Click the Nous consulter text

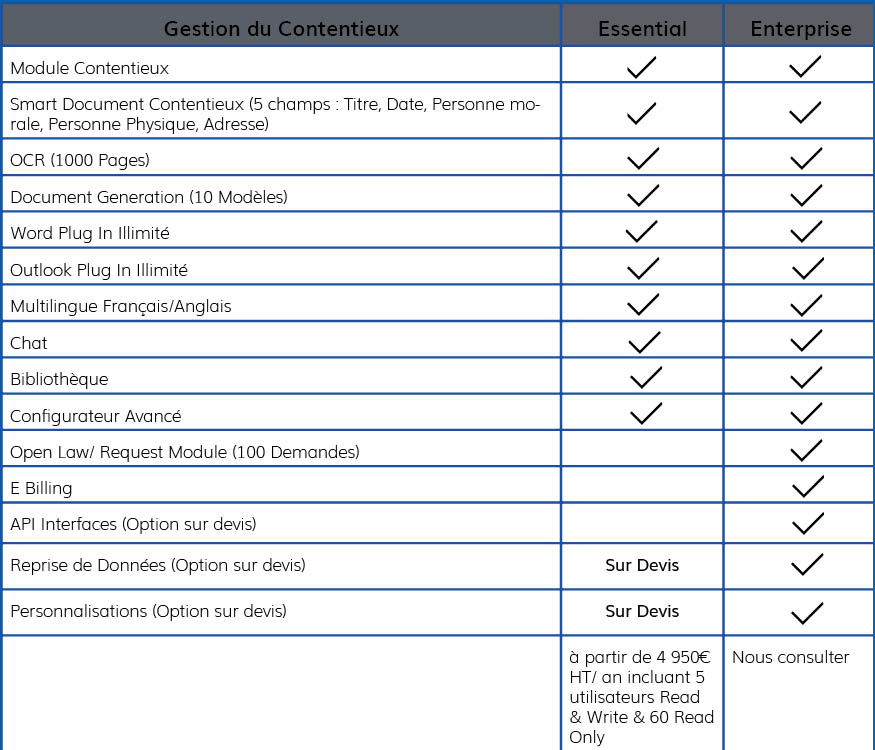pyautogui.click(x=791, y=657)
